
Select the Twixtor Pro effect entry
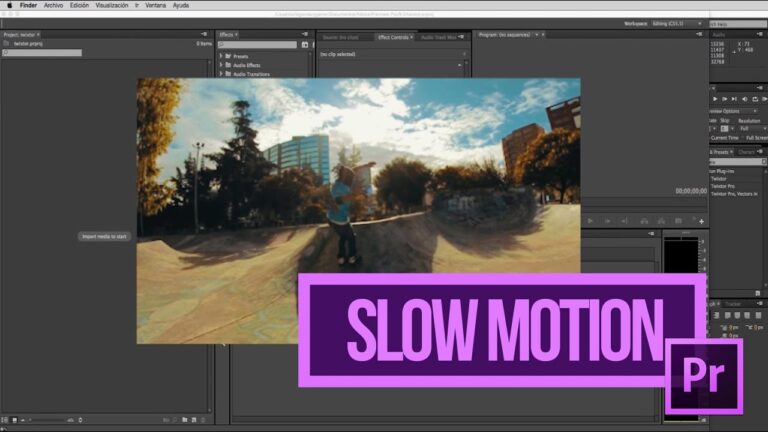[x=723, y=186]
